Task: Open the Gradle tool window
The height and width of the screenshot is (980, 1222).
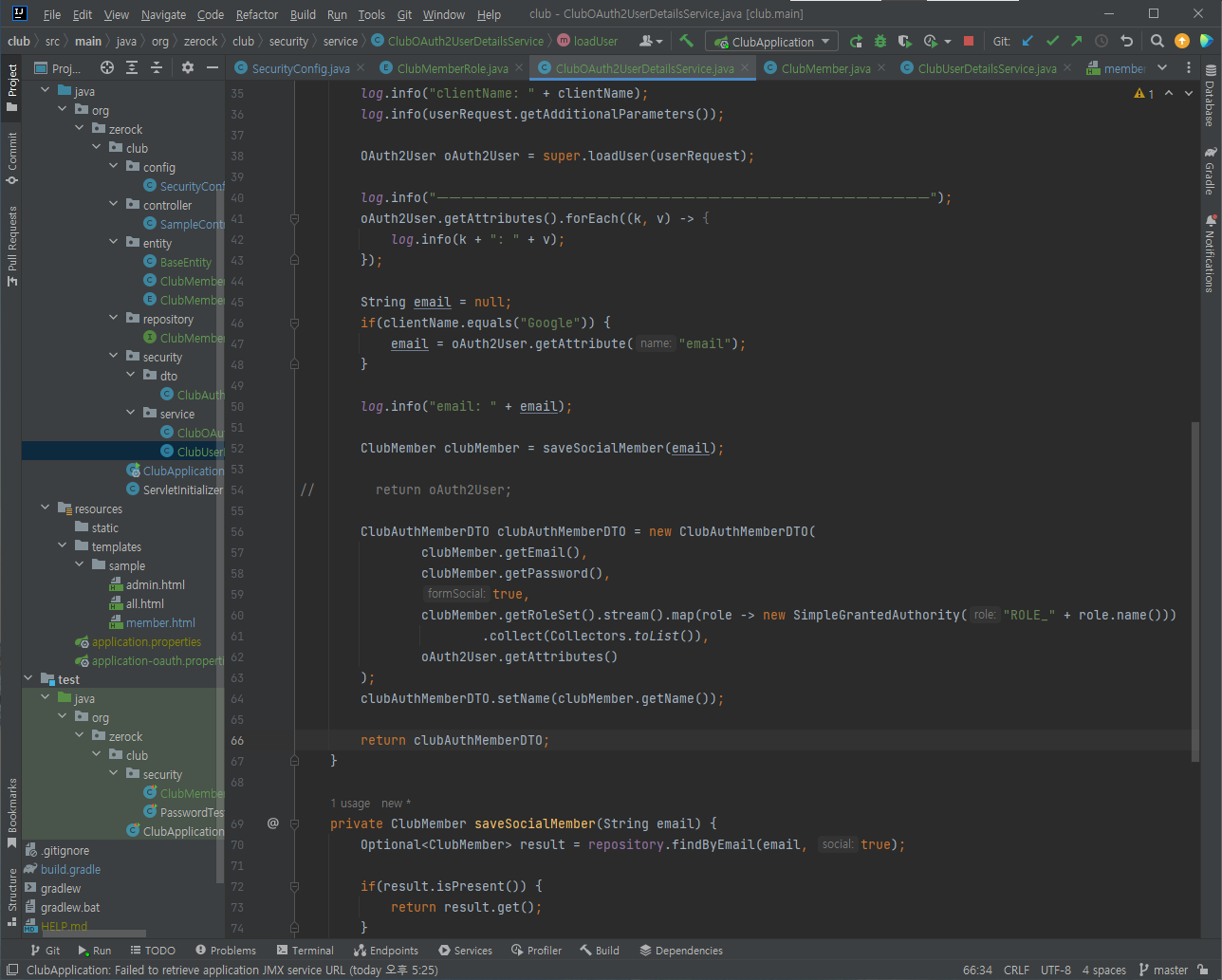Action: [1210, 171]
